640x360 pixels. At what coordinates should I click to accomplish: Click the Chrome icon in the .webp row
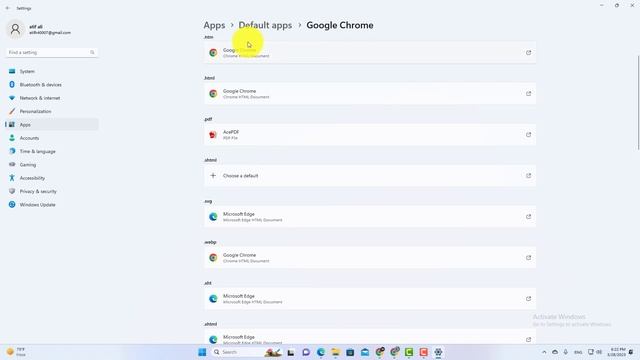pos(213,258)
